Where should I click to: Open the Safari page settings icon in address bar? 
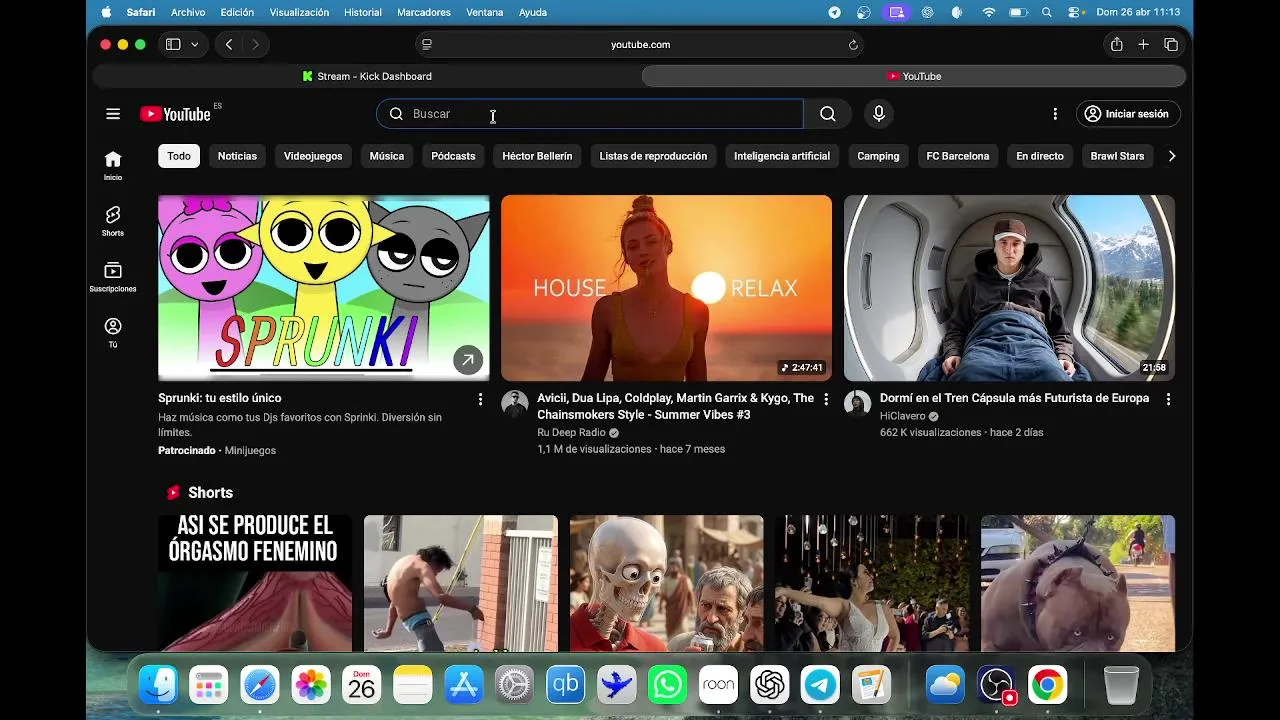pos(427,45)
